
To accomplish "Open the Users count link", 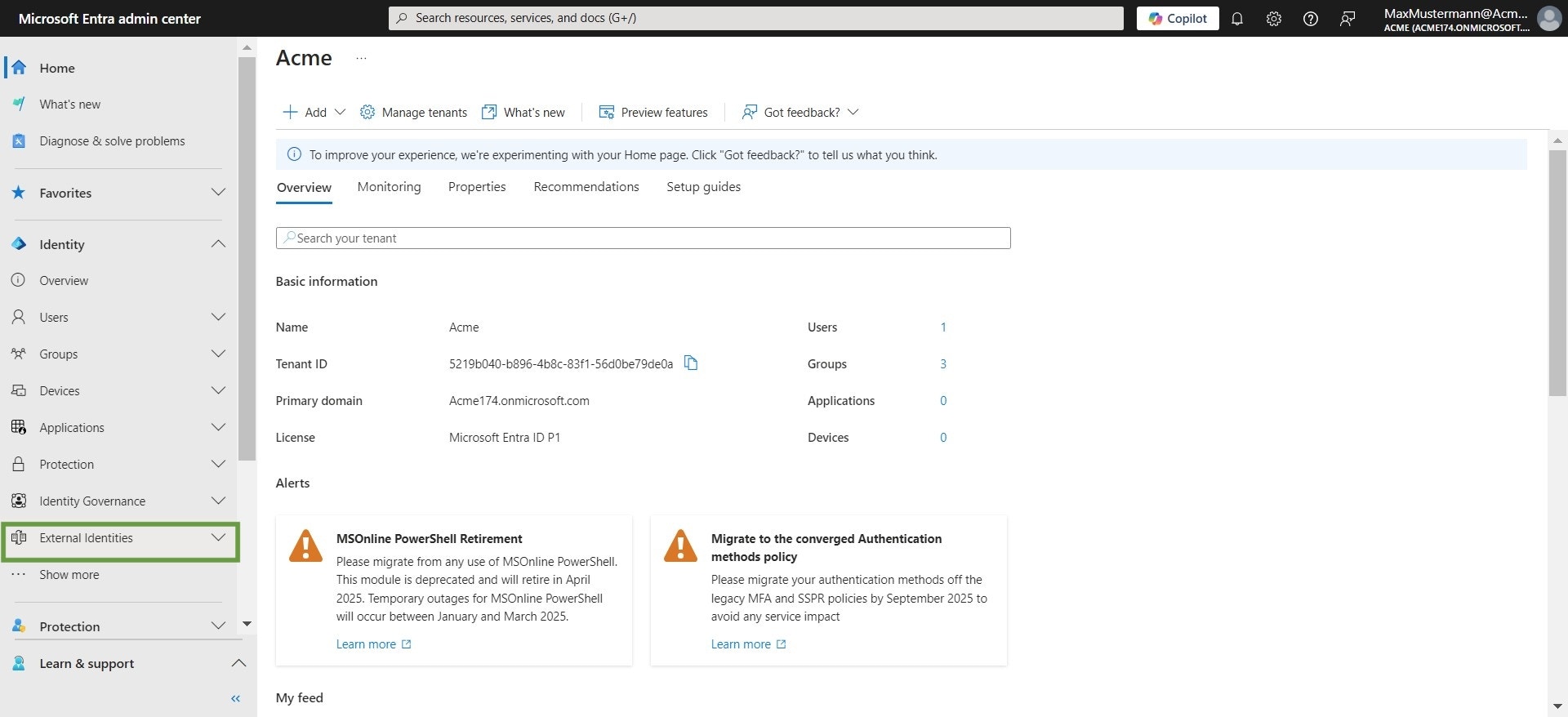I will click(x=943, y=327).
